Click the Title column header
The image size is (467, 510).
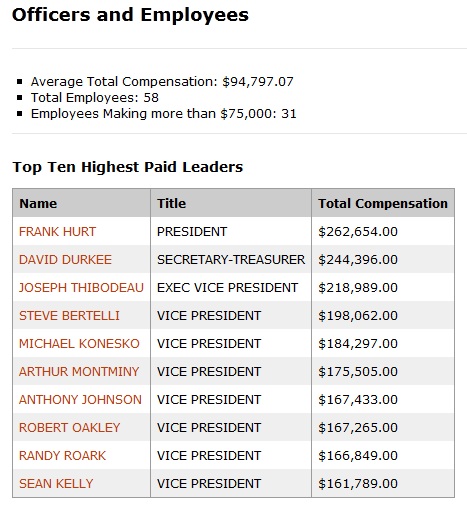coord(231,203)
